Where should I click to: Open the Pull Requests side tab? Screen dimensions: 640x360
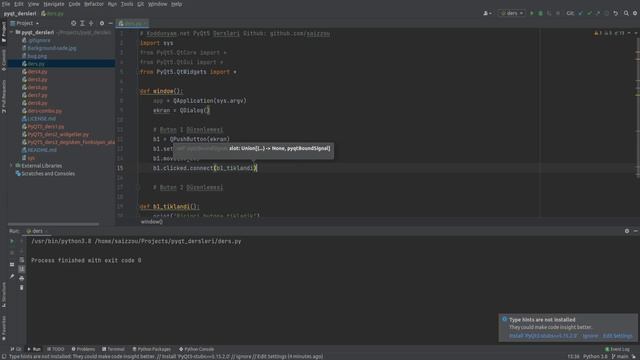click(x=4, y=96)
